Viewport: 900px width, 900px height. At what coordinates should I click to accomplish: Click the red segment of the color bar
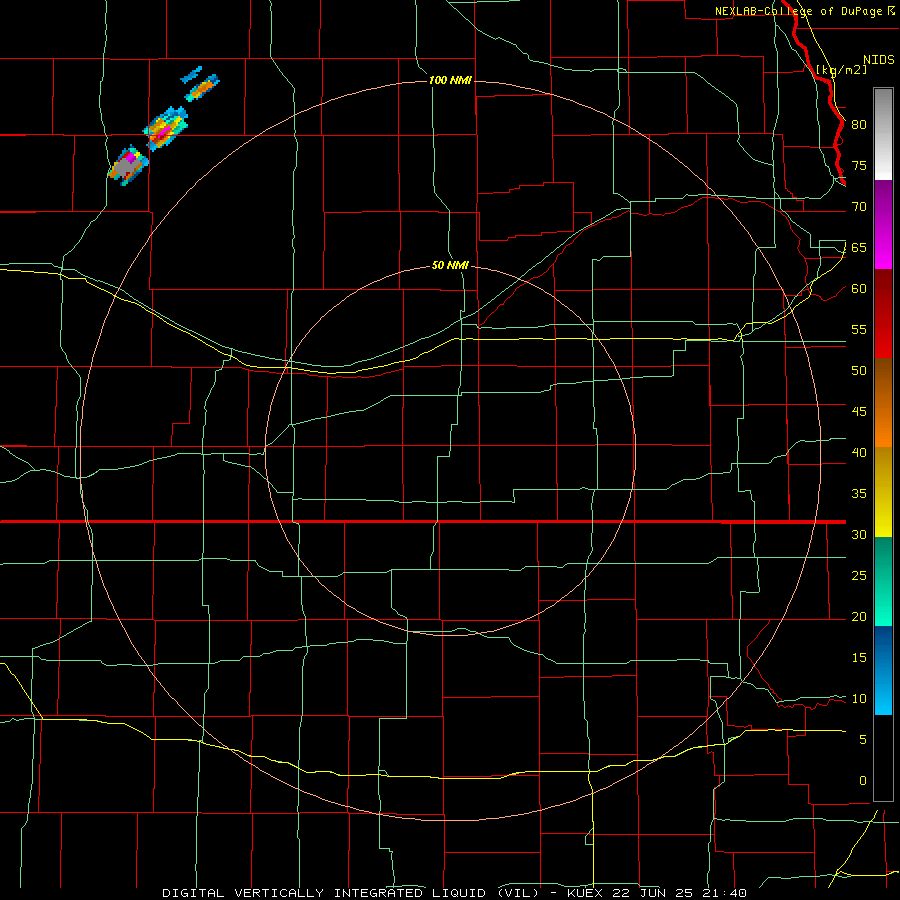883,314
